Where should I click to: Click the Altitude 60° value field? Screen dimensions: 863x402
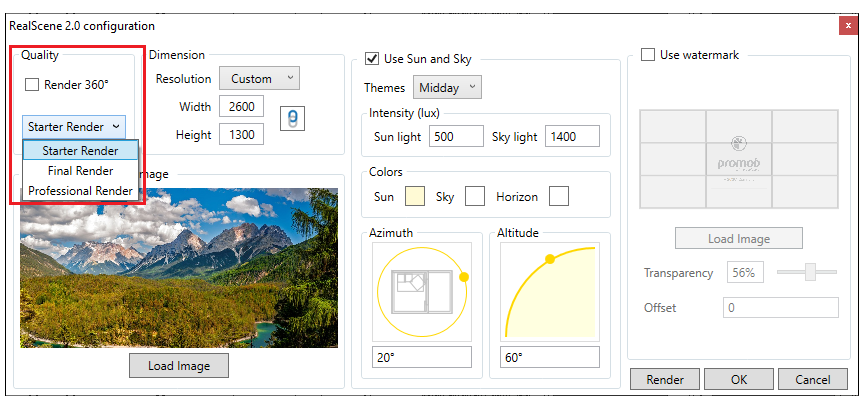click(549, 357)
